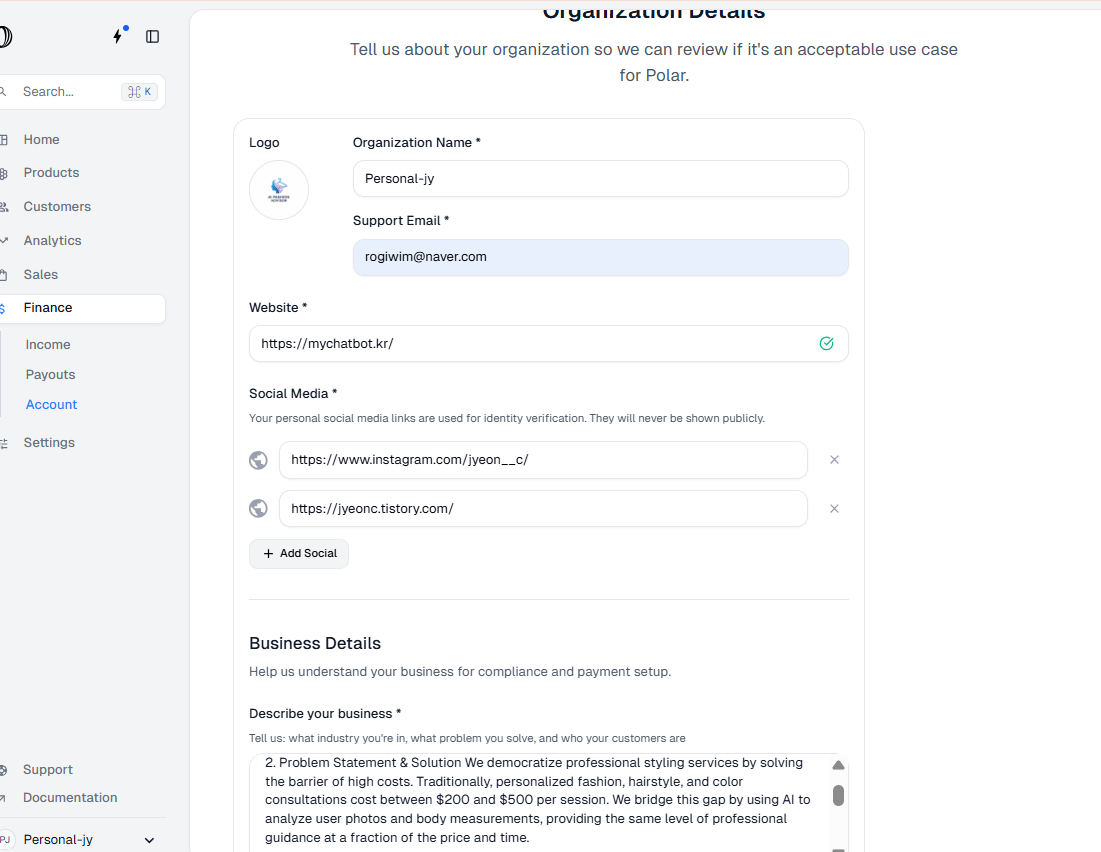This screenshot has width=1101, height=852.
Task: Open the Income sub-item
Action: (48, 345)
